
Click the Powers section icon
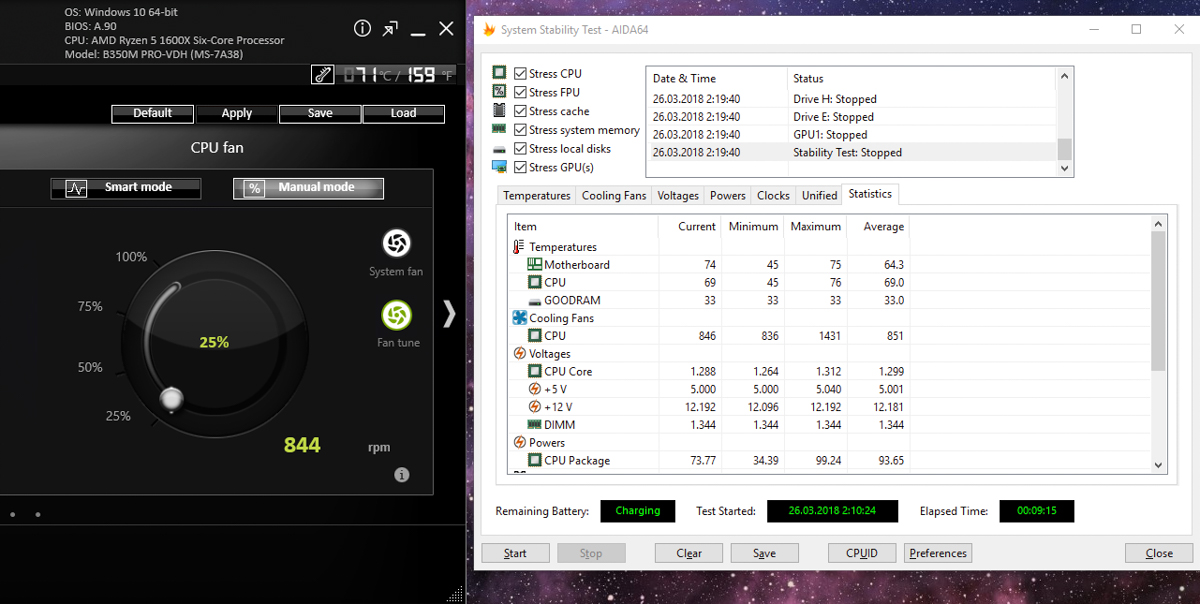coord(519,443)
